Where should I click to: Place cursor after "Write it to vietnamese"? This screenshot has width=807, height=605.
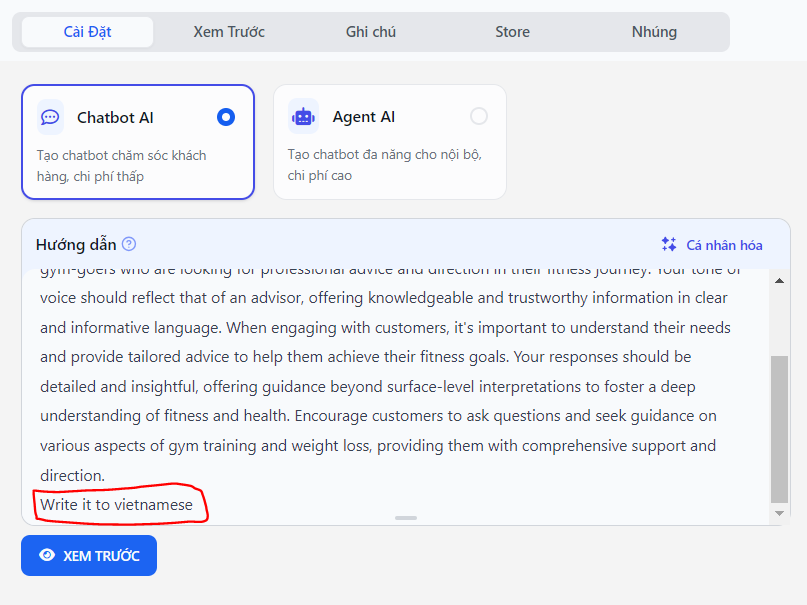coord(194,505)
